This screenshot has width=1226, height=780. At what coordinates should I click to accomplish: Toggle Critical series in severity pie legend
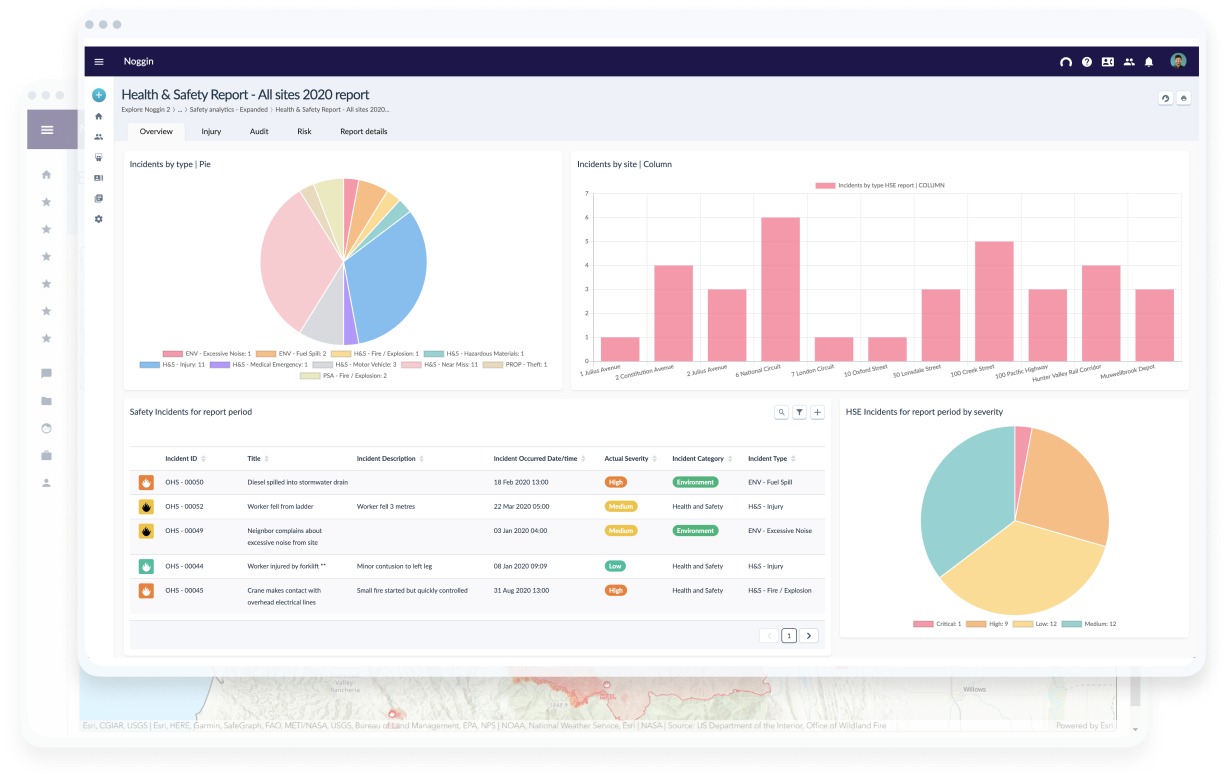click(x=937, y=624)
